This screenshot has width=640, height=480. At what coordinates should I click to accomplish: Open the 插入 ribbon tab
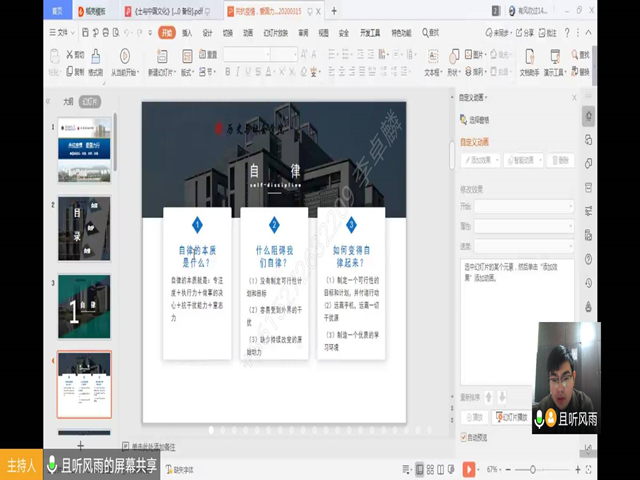pyautogui.click(x=187, y=32)
